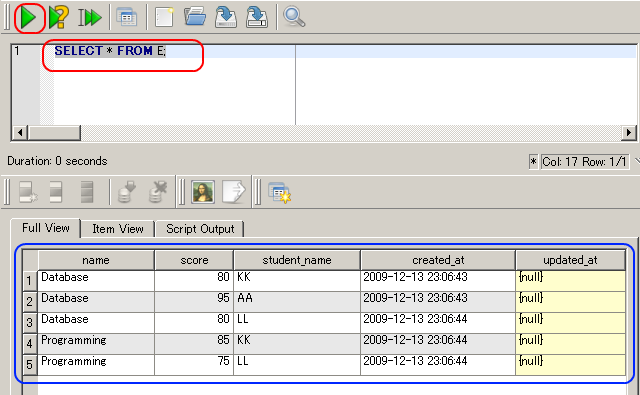Click the double-arrow execute all icon
640x395 pixels.
click(x=90, y=18)
